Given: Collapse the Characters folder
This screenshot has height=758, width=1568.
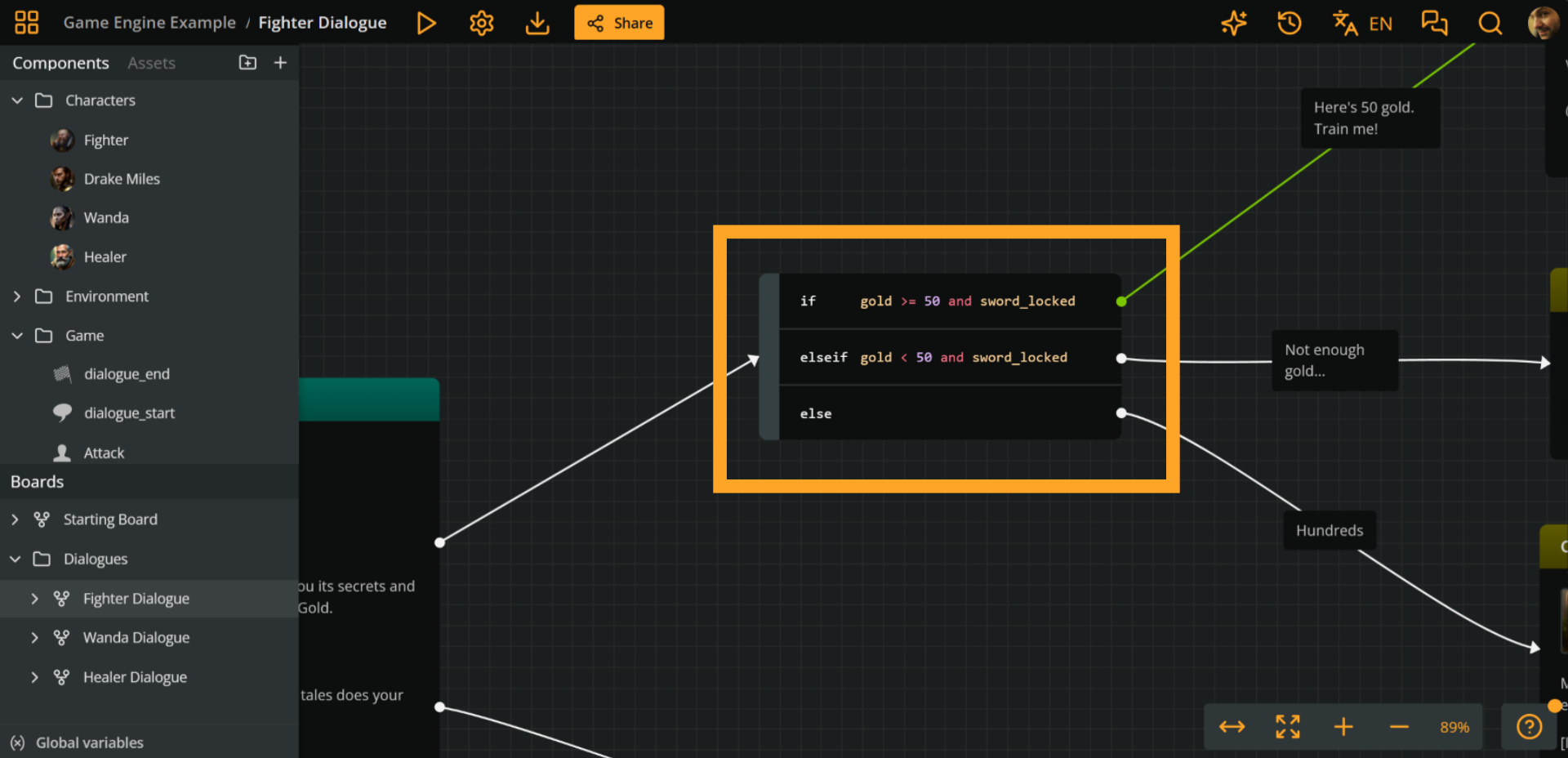Looking at the screenshot, I should point(17,100).
